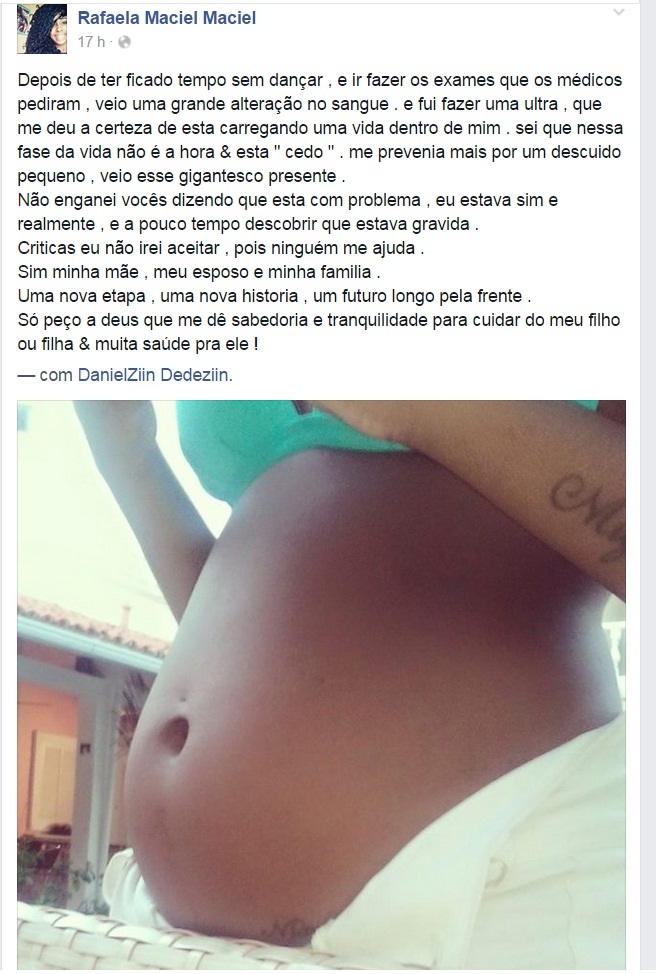656x974 pixels.
Task: Open the post options chevron menu
Action: [x=618, y=12]
